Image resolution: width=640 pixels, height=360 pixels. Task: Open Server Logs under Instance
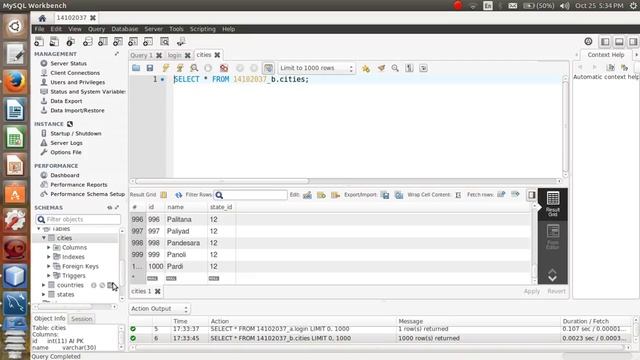pos(66,143)
